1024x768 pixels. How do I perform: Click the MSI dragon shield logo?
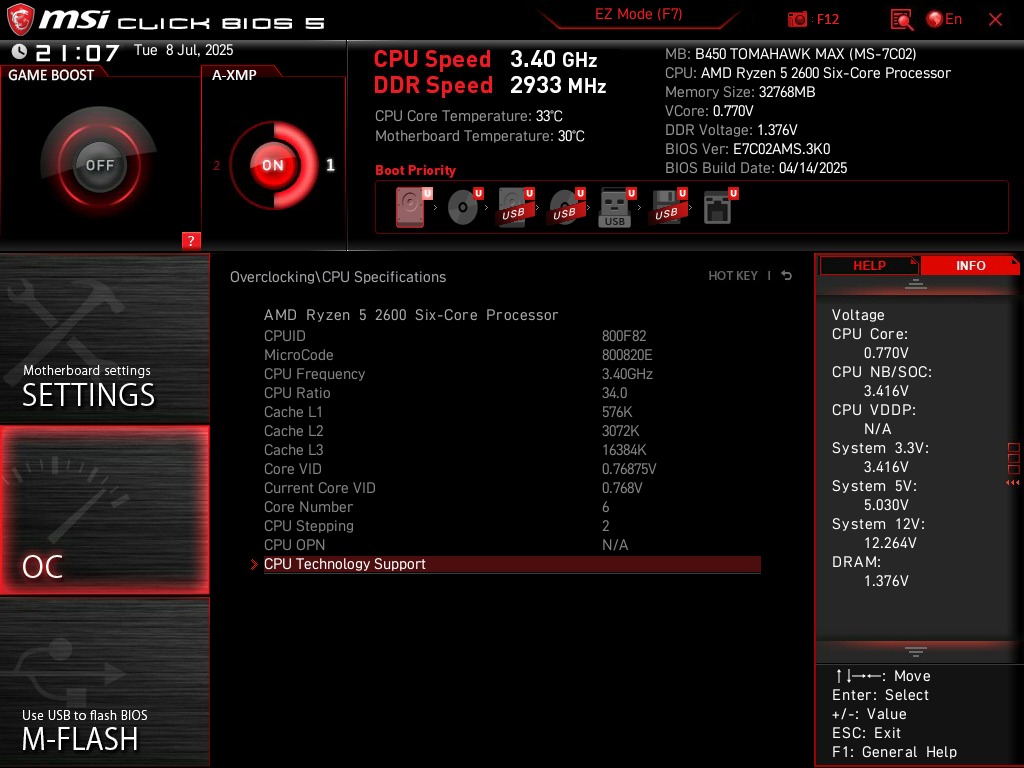pos(20,20)
